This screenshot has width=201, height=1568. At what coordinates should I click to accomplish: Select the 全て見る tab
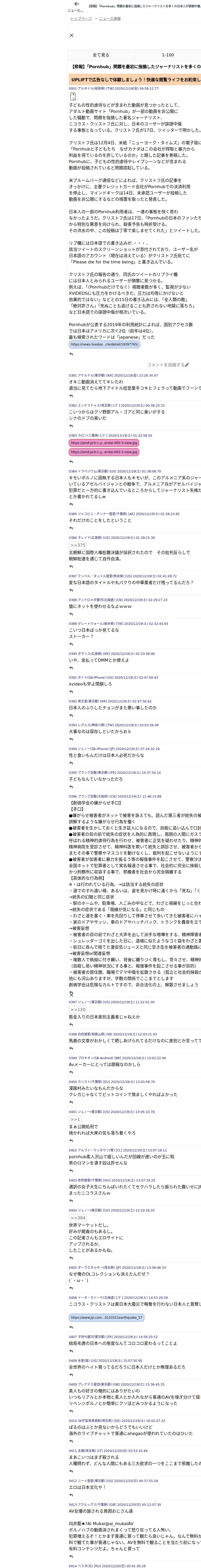(101, 55)
